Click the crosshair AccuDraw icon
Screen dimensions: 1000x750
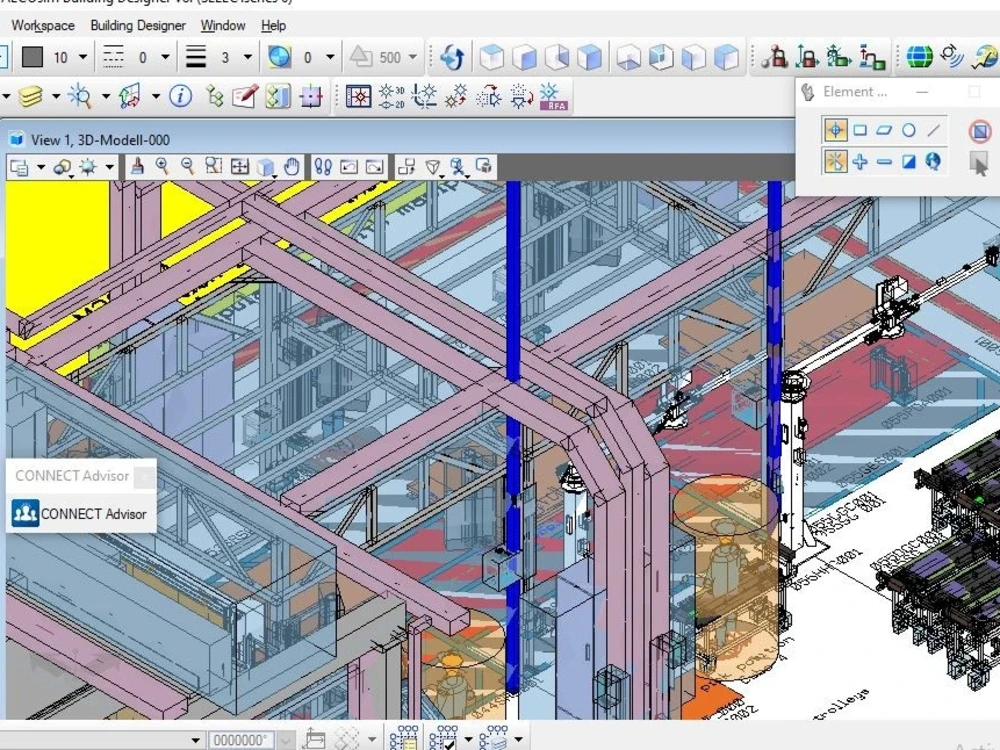(311, 96)
